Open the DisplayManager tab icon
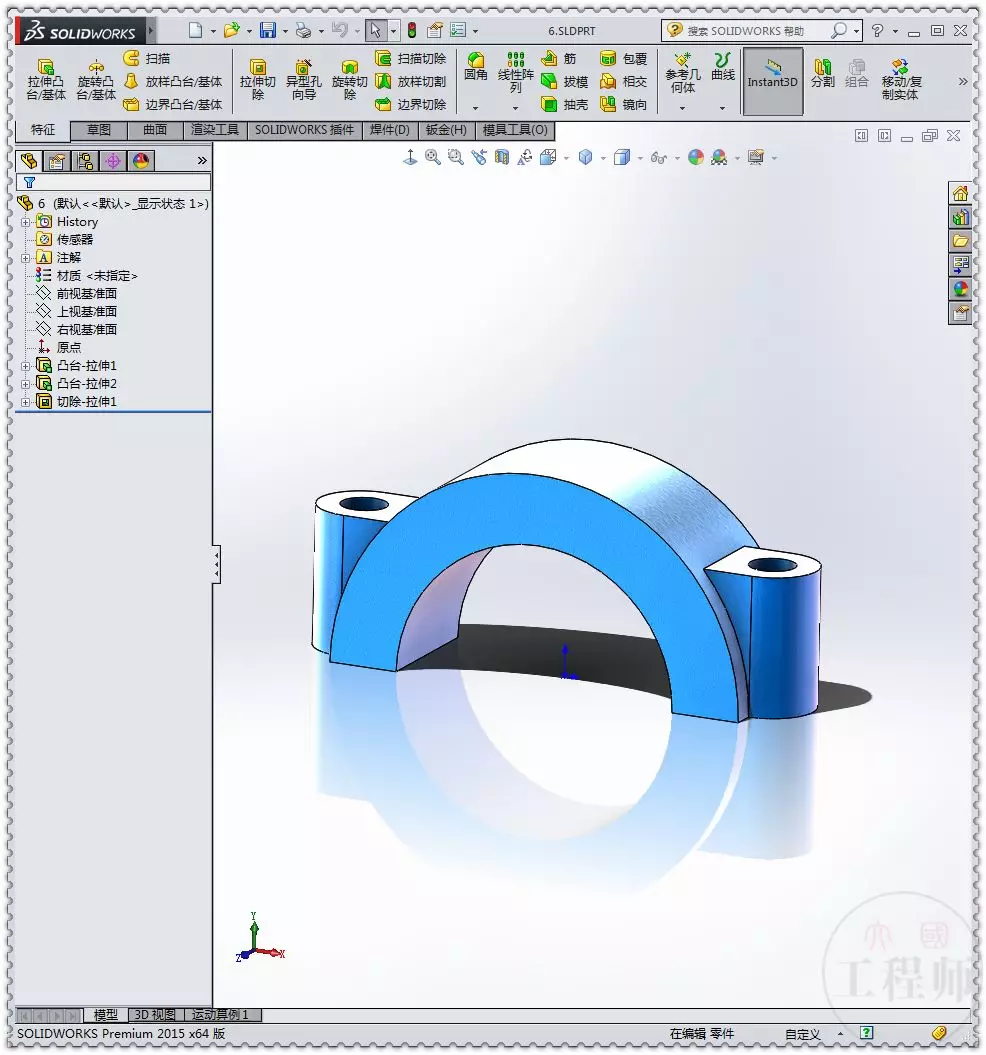 coord(141,161)
